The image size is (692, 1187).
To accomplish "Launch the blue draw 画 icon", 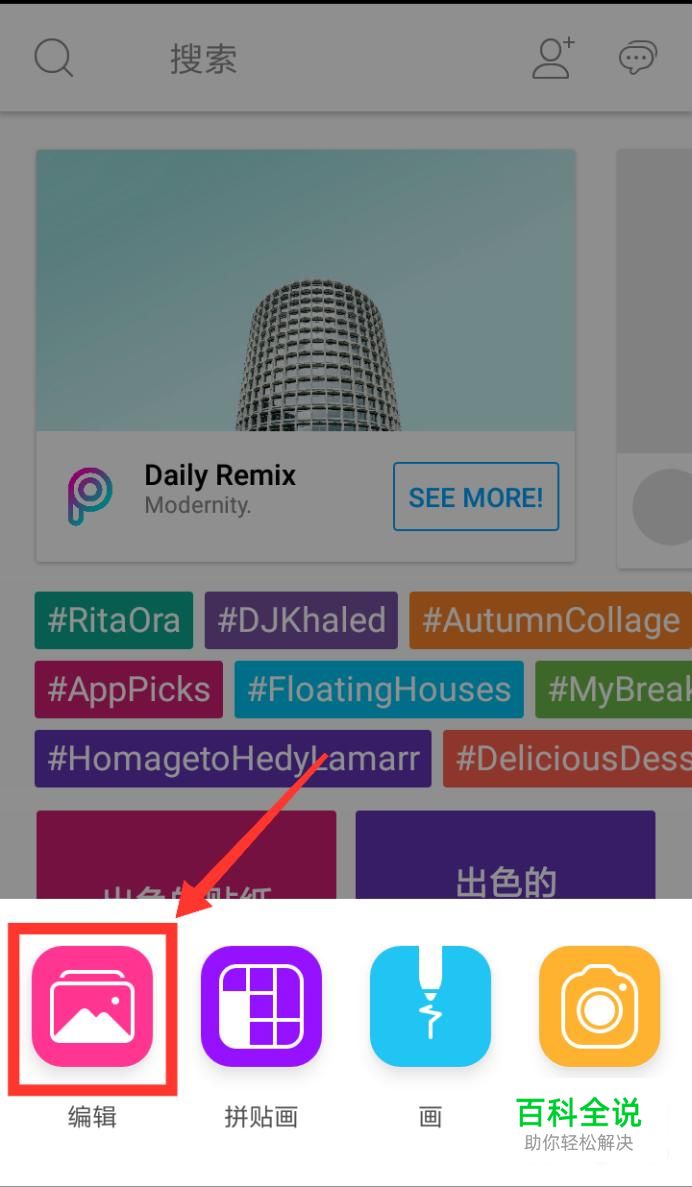I will 430,1006.
